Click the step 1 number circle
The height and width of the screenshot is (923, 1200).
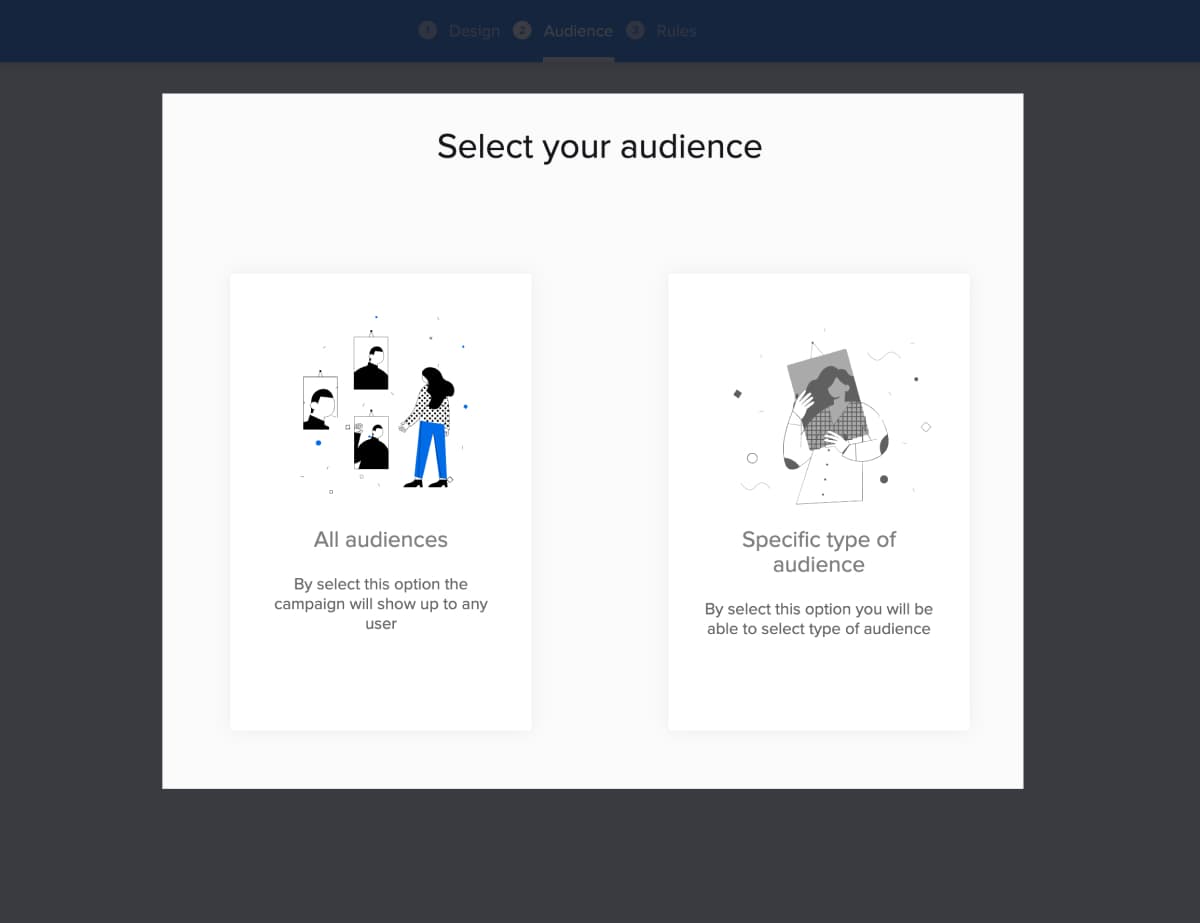click(428, 31)
